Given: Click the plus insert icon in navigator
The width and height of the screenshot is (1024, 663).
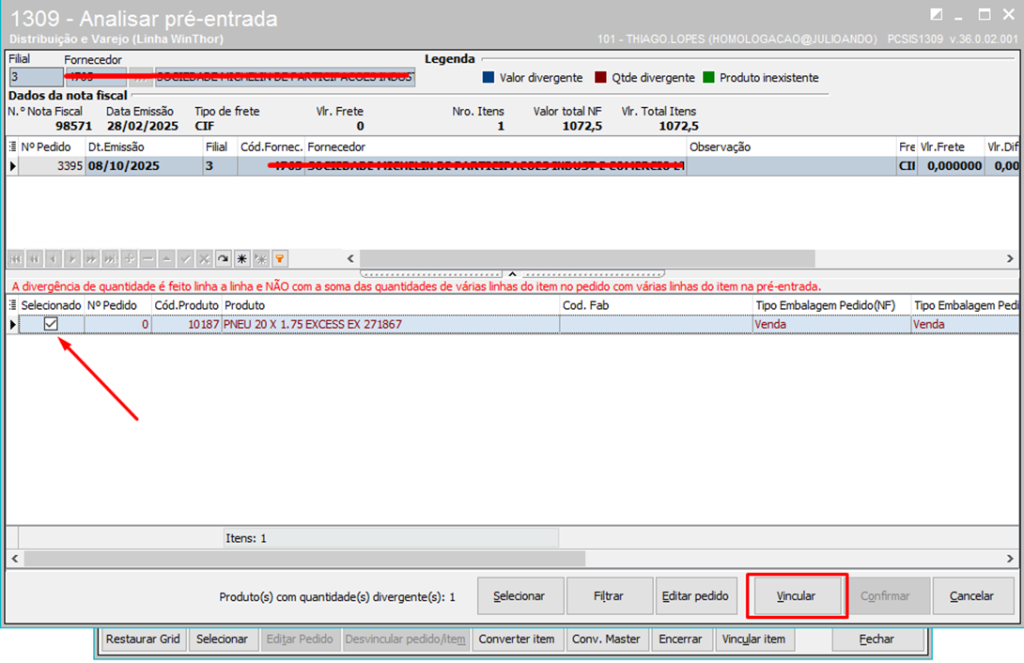Looking at the screenshot, I should [x=128, y=258].
